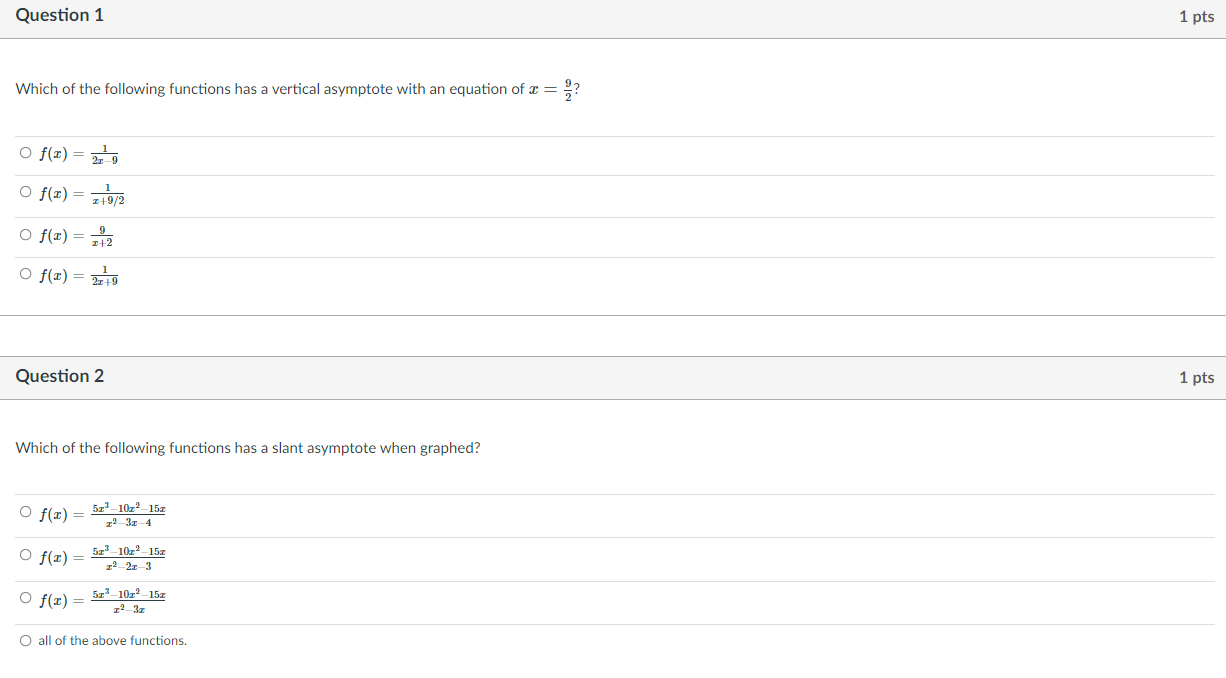
Task: Click the slant asymptote question prompt text
Action: (x=248, y=448)
